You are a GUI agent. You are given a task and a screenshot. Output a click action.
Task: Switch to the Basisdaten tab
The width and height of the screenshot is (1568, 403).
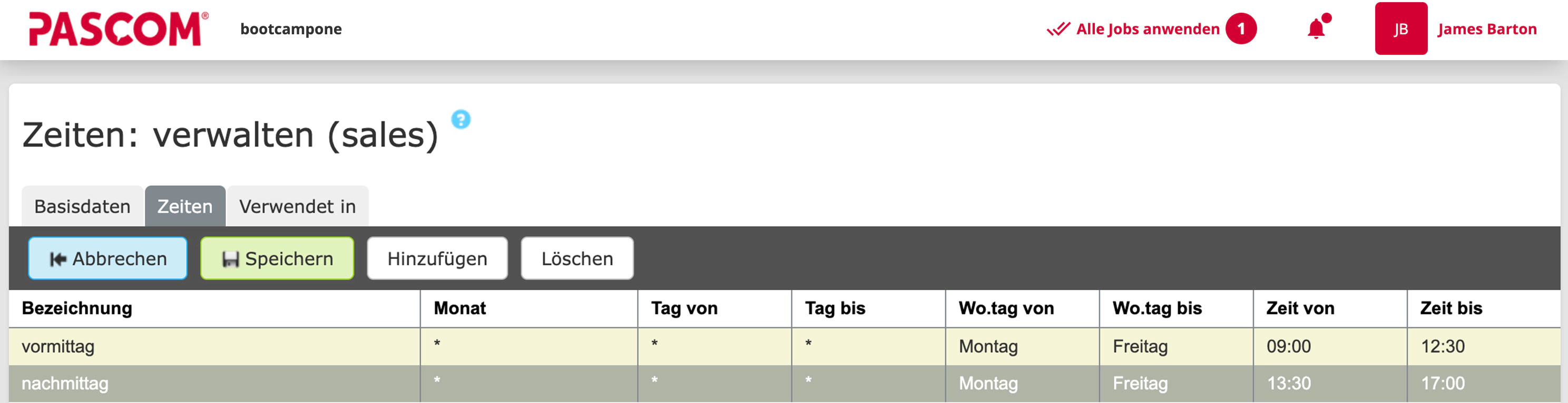(82, 207)
